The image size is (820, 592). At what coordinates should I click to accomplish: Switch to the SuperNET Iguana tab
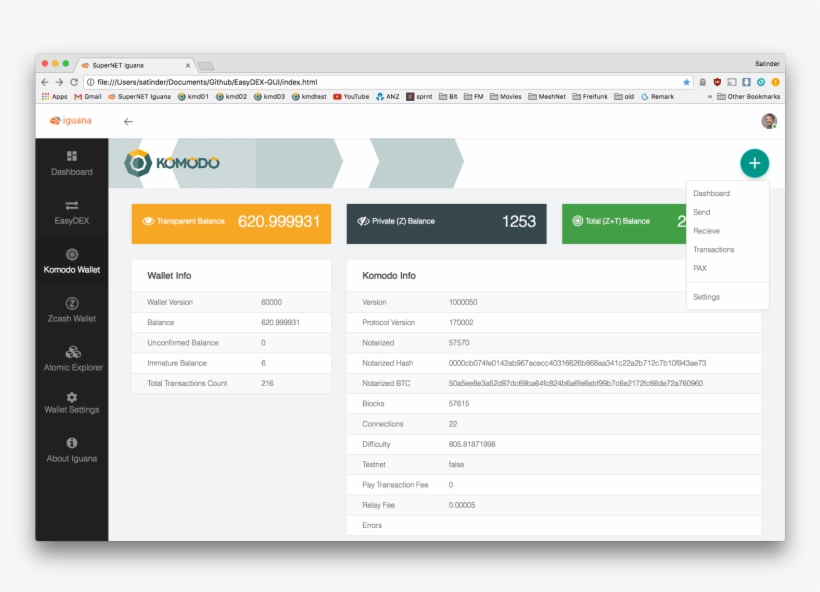tap(135, 65)
